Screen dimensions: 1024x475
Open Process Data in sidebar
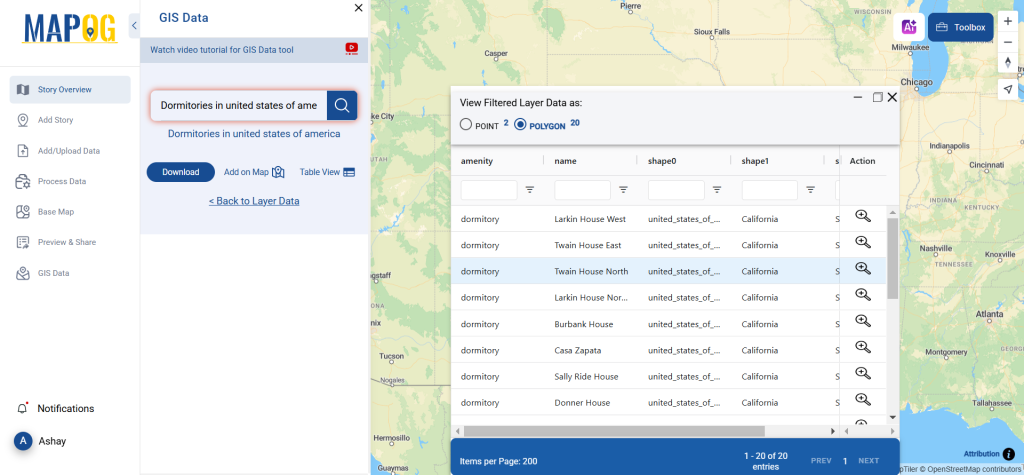click(x=62, y=181)
